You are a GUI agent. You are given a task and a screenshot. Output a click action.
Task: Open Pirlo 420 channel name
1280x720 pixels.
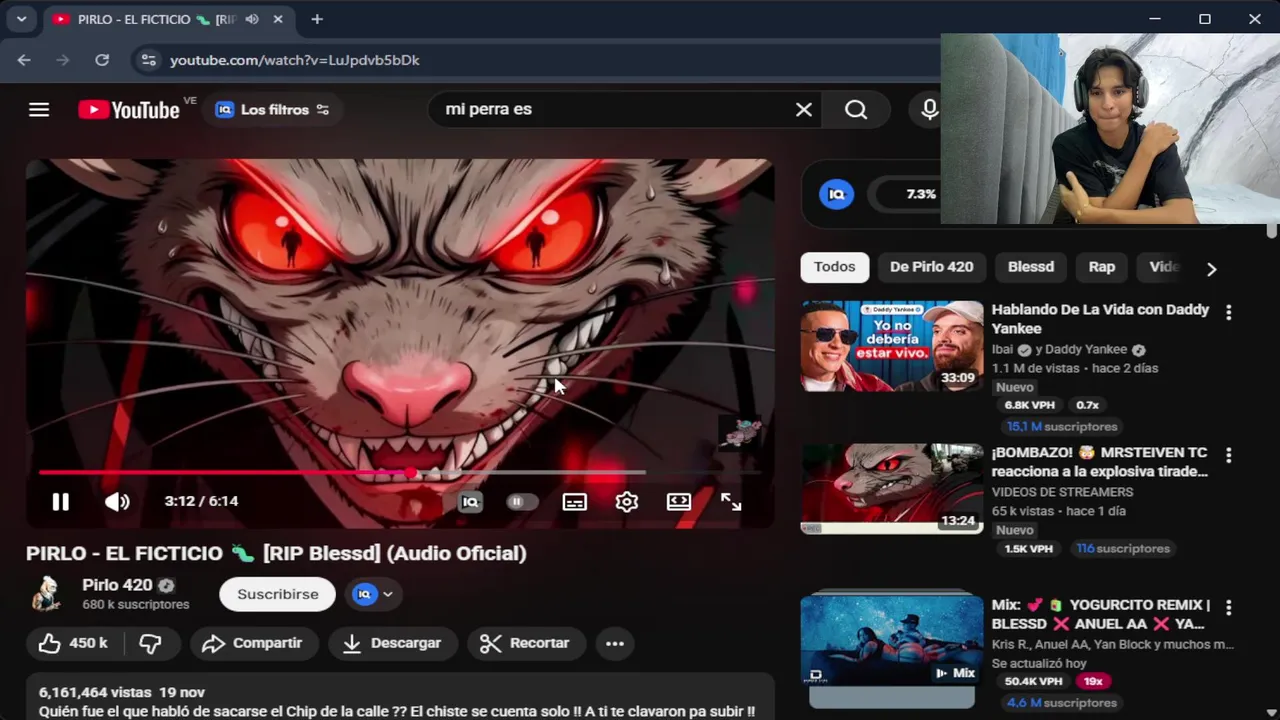(117, 585)
